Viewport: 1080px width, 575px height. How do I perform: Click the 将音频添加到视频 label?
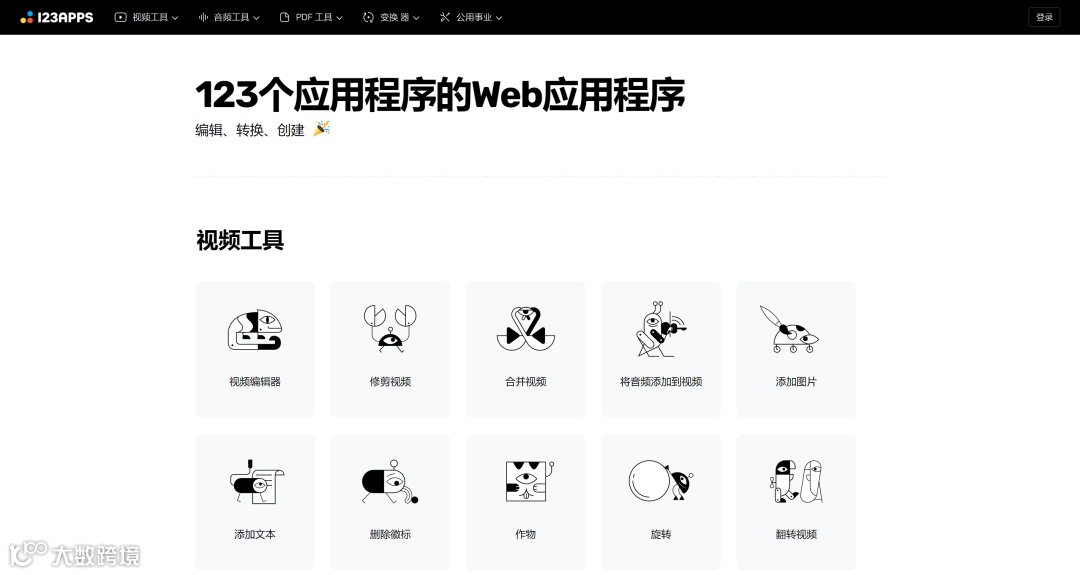pyautogui.click(x=661, y=381)
